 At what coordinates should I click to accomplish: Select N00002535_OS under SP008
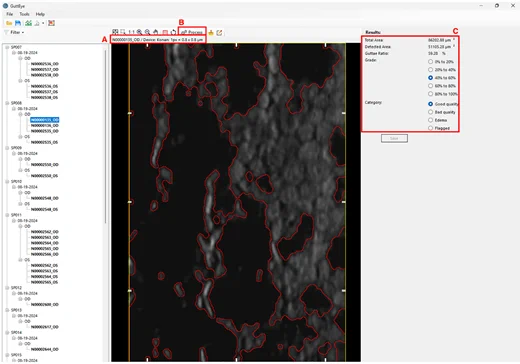pyautogui.click(x=44, y=142)
